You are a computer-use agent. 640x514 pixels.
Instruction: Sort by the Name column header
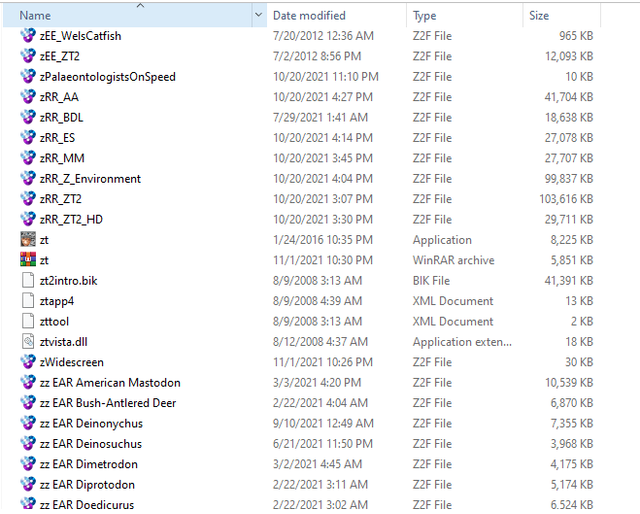(127, 16)
